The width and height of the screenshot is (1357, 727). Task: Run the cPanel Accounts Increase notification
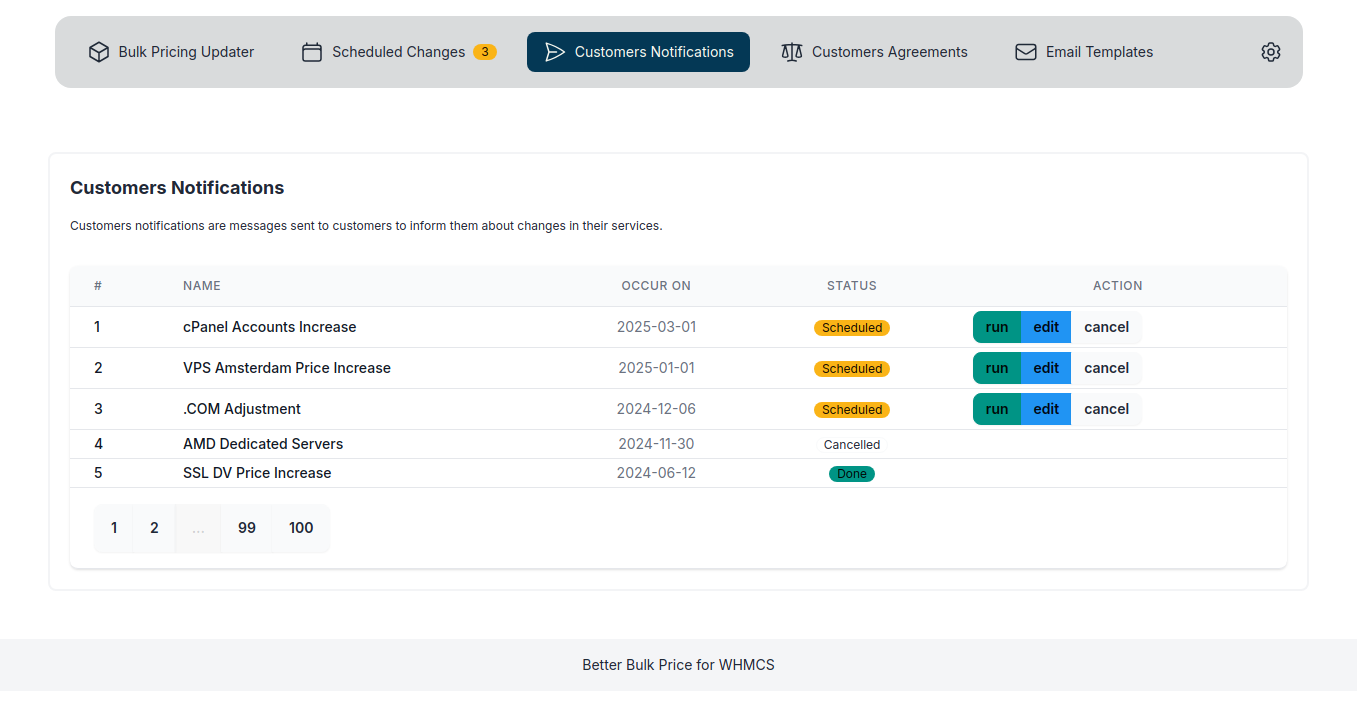(996, 327)
